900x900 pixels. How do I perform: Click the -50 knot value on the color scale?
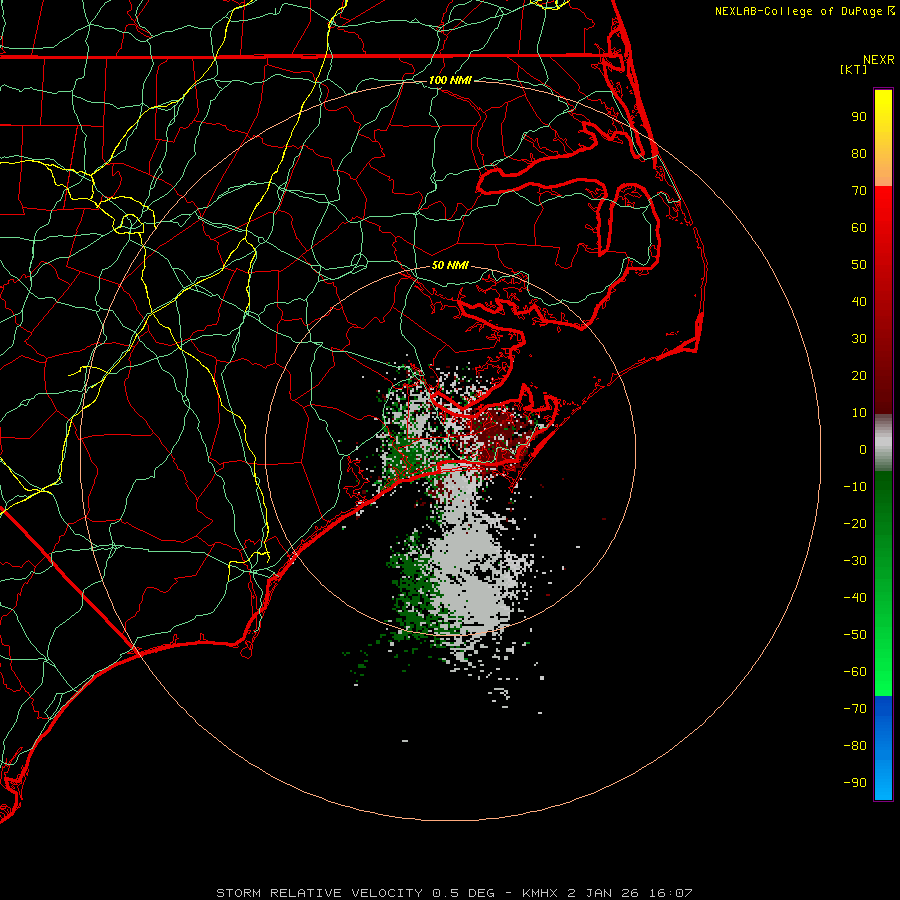pos(855,635)
